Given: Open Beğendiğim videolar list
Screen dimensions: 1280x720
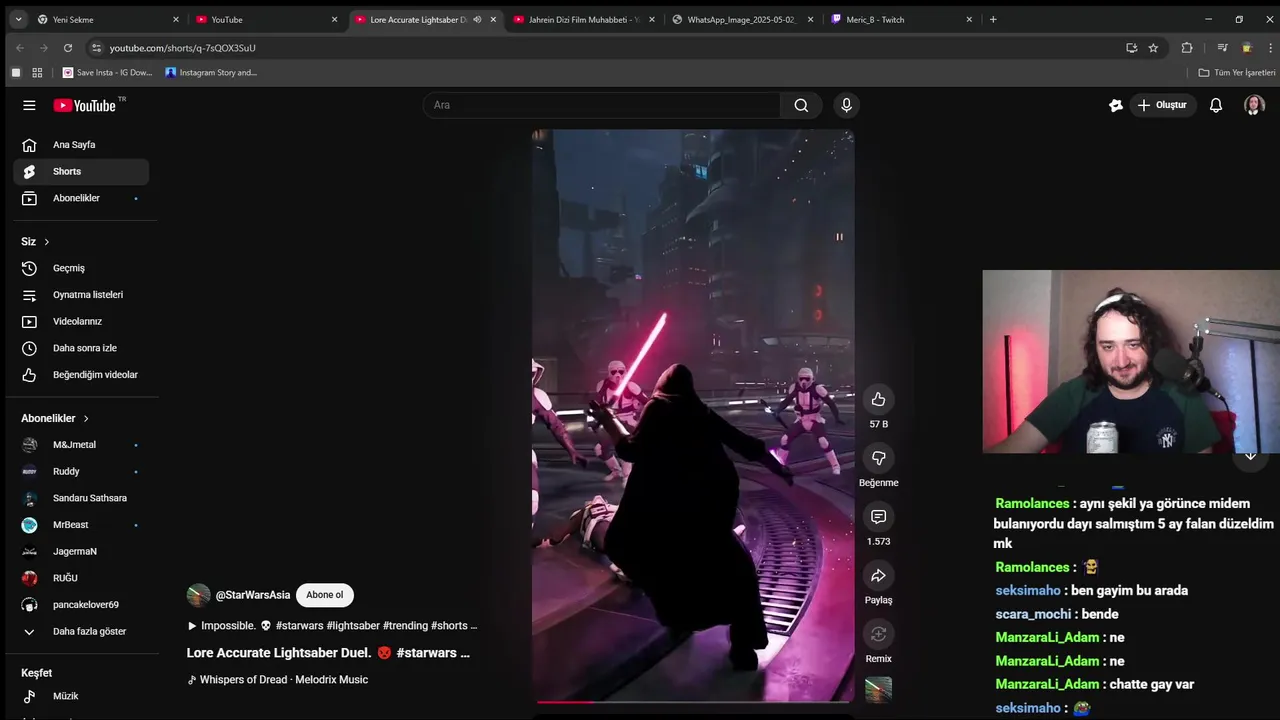Looking at the screenshot, I should 81,375.
